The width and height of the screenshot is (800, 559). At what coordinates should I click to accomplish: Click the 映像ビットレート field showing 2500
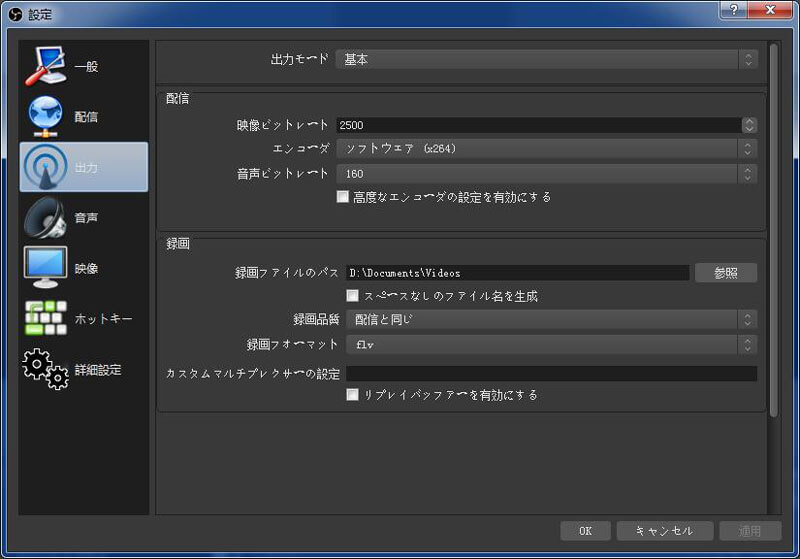[x=539, y=125]
